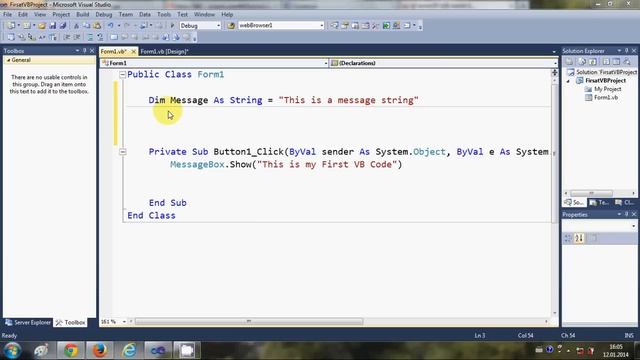Click the Start Debugging play icon

coord(172,26)
